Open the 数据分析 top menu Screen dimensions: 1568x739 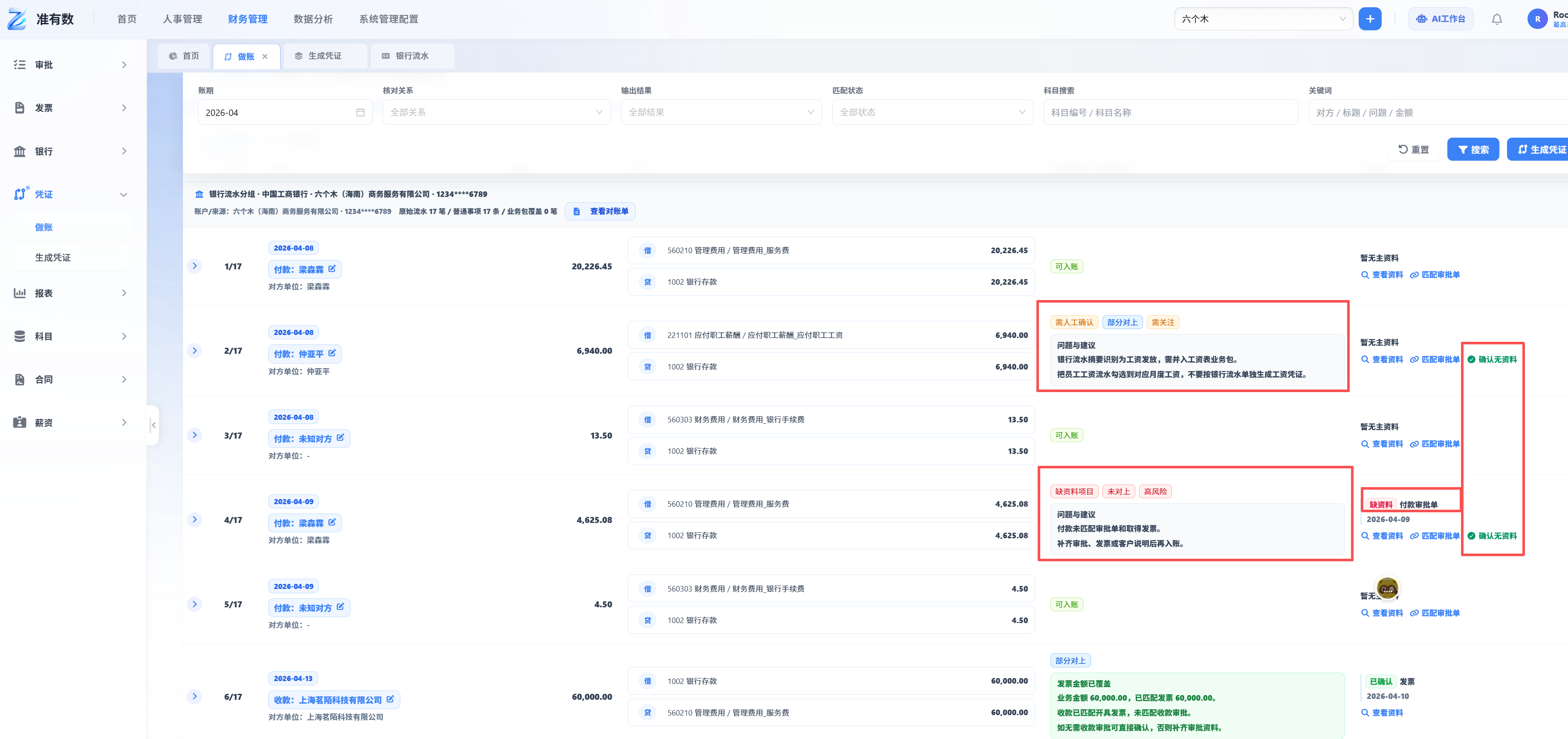tap(313, 19)
